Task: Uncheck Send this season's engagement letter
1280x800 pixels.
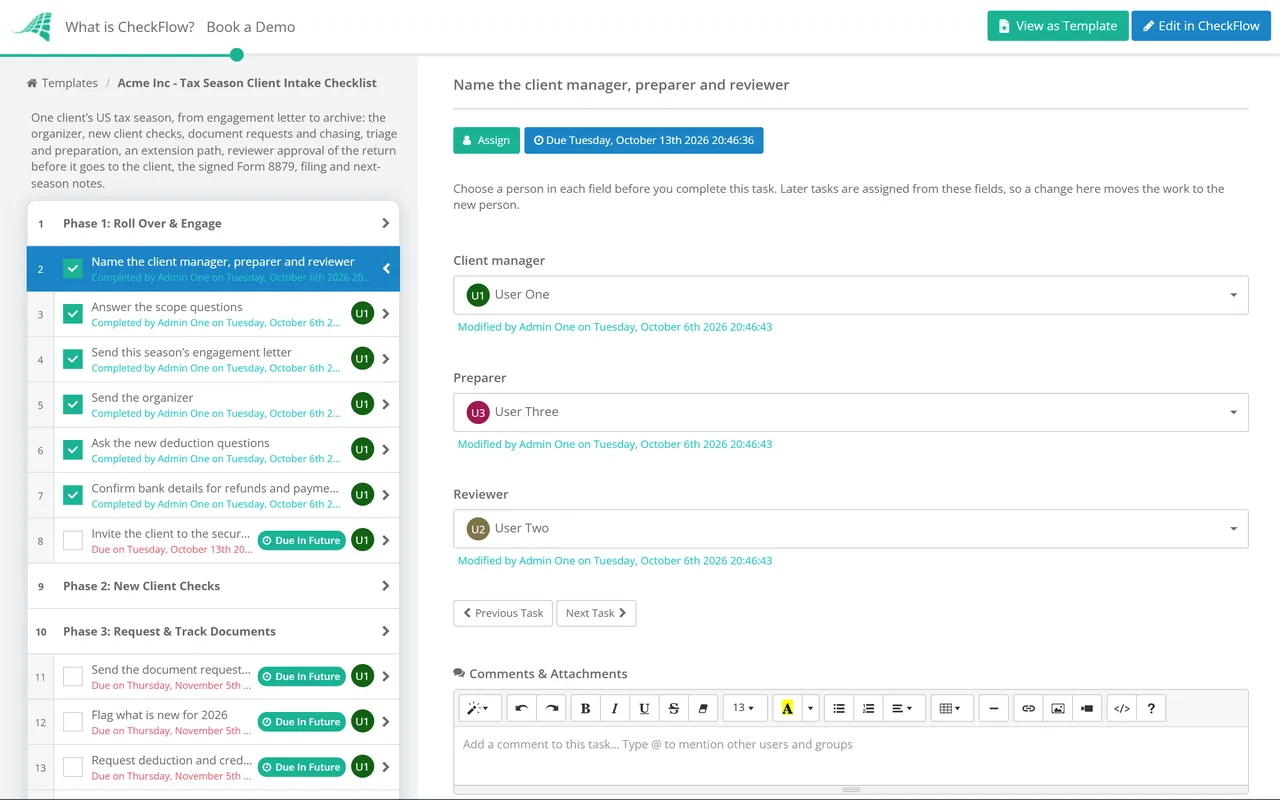Action: tap(73, 359)
